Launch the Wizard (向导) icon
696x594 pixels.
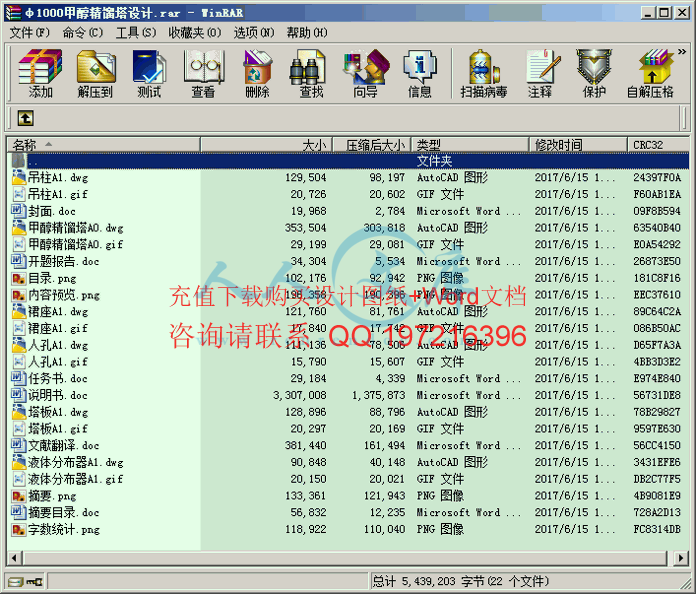click(366, 74)
